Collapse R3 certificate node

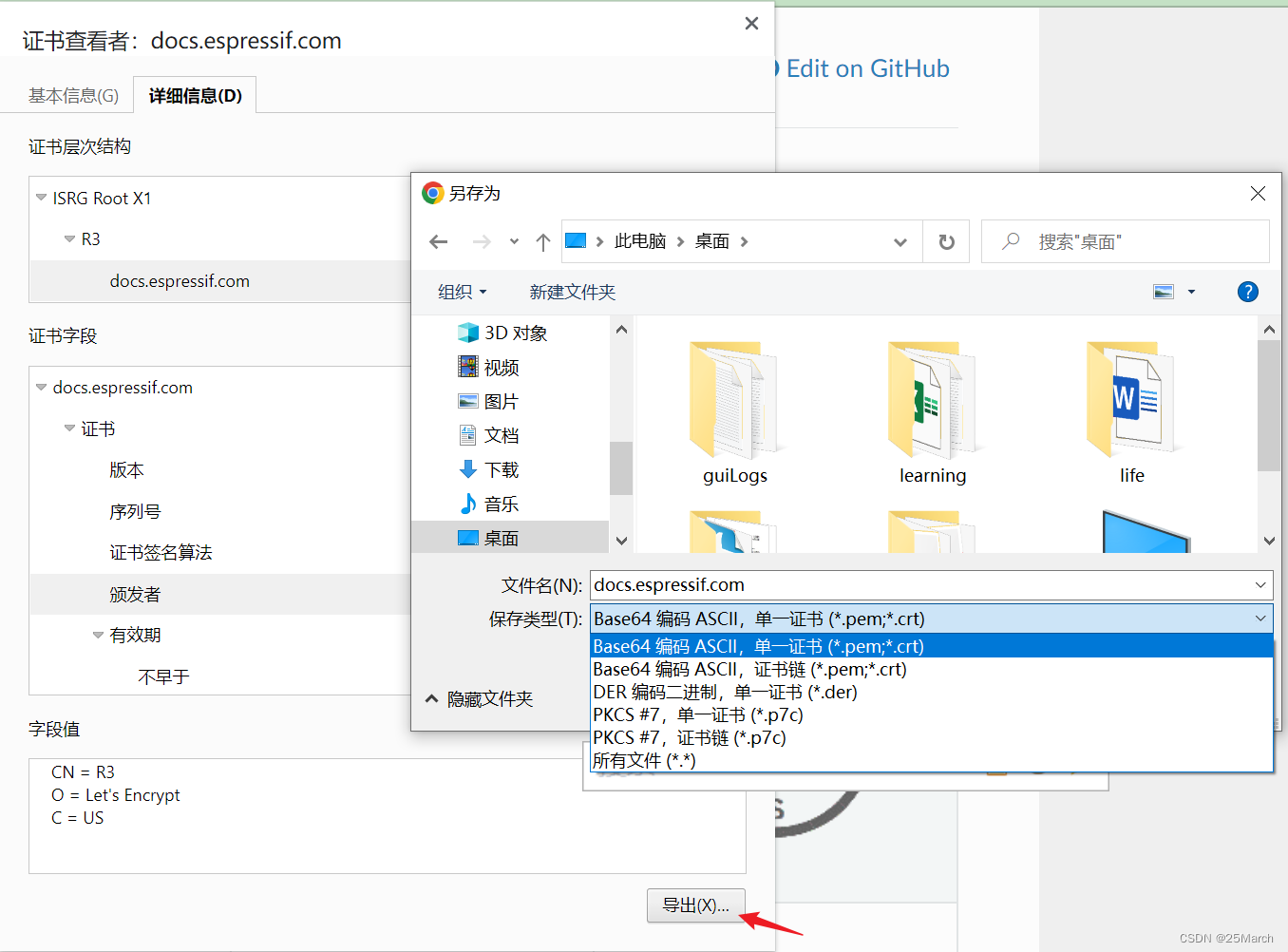click(69, 239)
